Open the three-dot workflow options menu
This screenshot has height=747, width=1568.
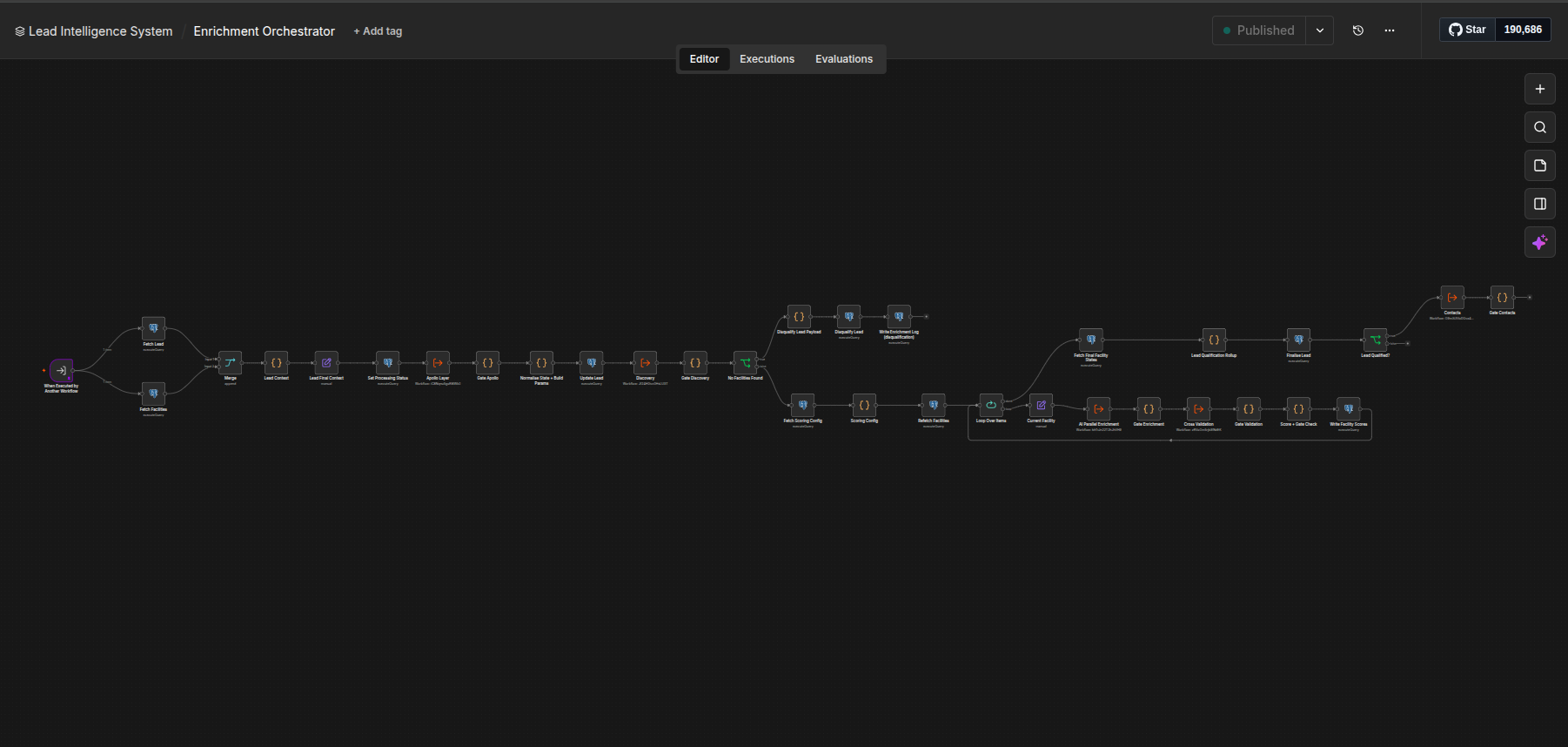click(x=1390, y=30)
